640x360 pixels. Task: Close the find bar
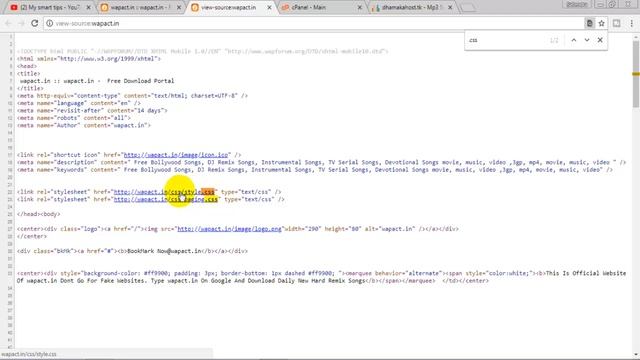[x=600, y=40]
